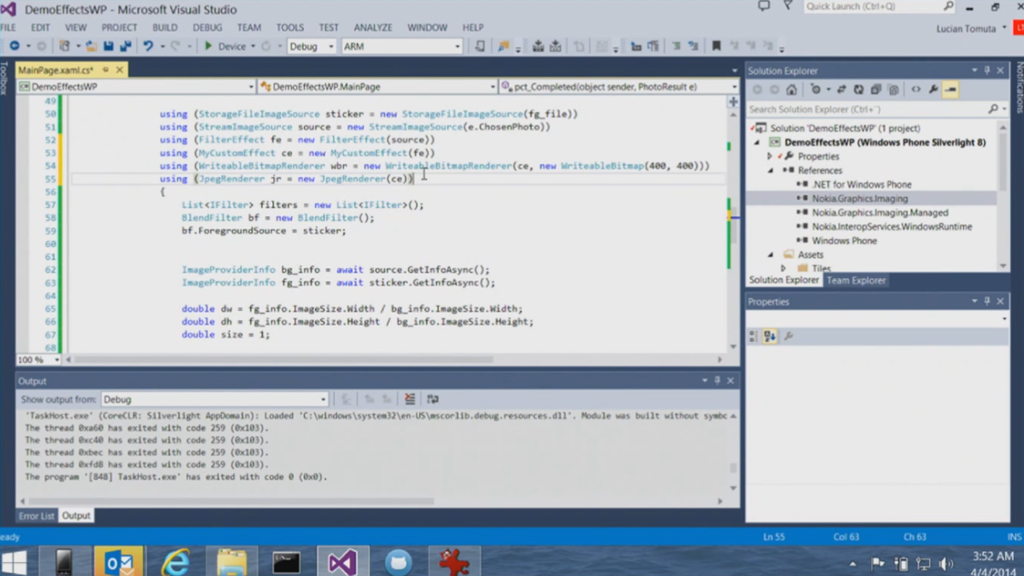Close the MainPage.xaml.cs editor tab
This screenshot has height=576, width=1024.
coord(120,70)
